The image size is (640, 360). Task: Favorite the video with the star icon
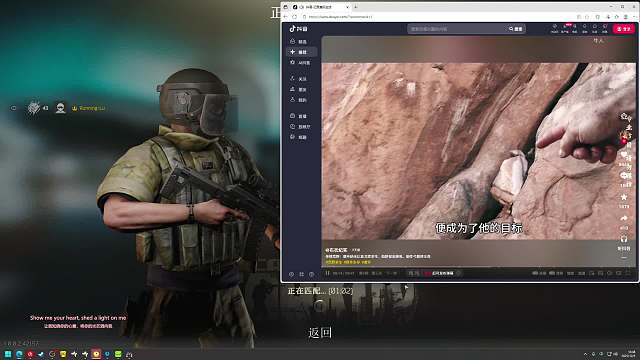[624, 197]
